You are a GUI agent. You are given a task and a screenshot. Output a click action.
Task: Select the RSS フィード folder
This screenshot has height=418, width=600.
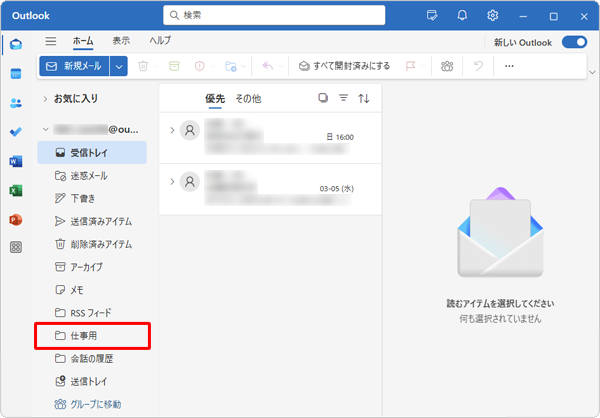point(92,313)
